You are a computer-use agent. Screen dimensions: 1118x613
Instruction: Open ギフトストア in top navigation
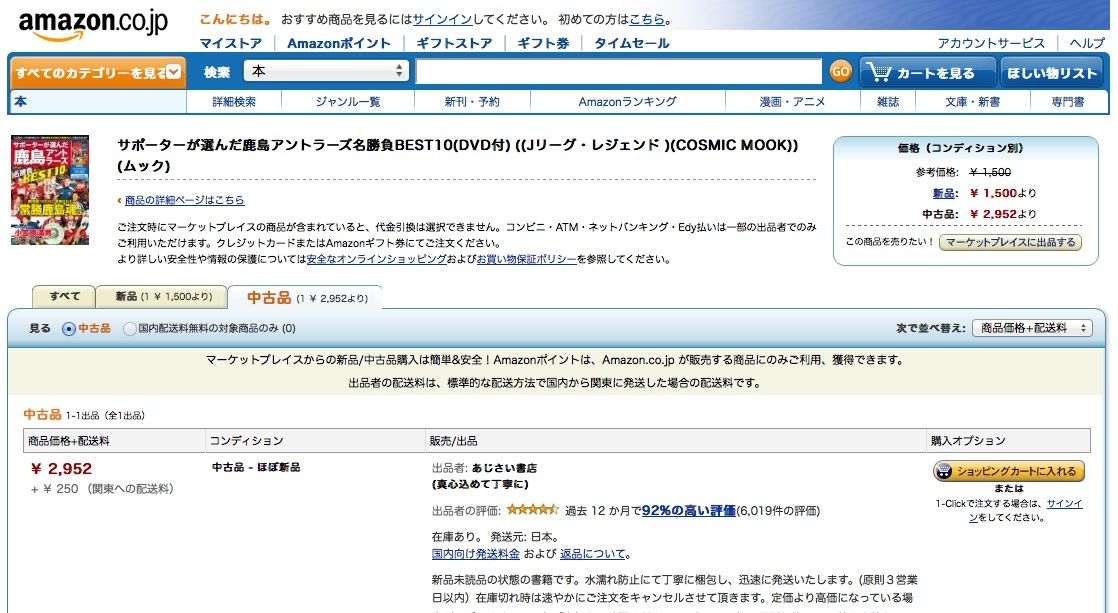click(x=454, y=43)
